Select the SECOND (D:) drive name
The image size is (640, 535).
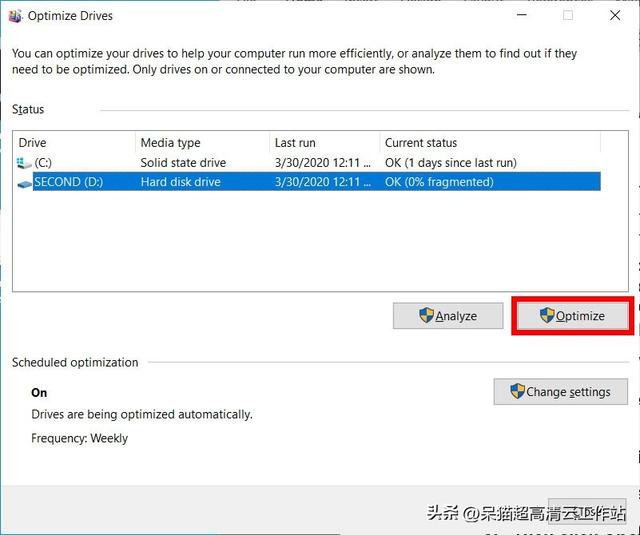click(68, 182)
